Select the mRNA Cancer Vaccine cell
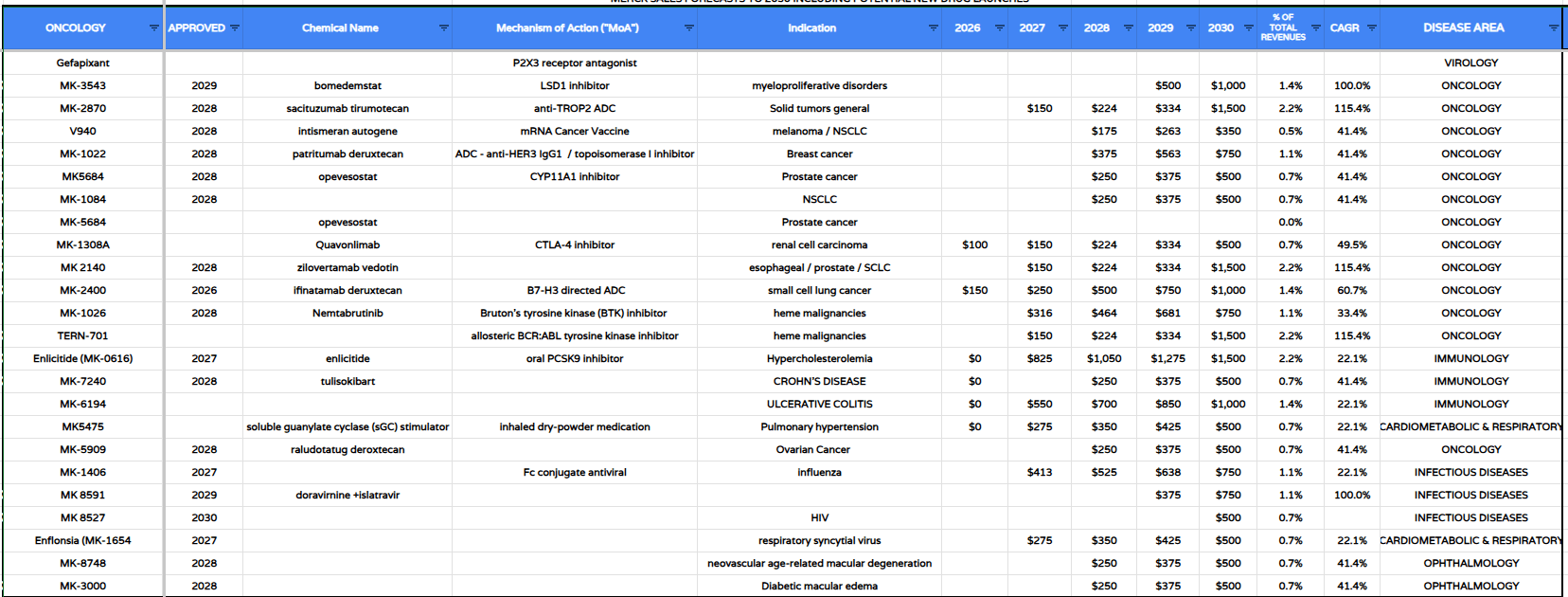This screenshot has height=597, width=1568. click(575, 131)
